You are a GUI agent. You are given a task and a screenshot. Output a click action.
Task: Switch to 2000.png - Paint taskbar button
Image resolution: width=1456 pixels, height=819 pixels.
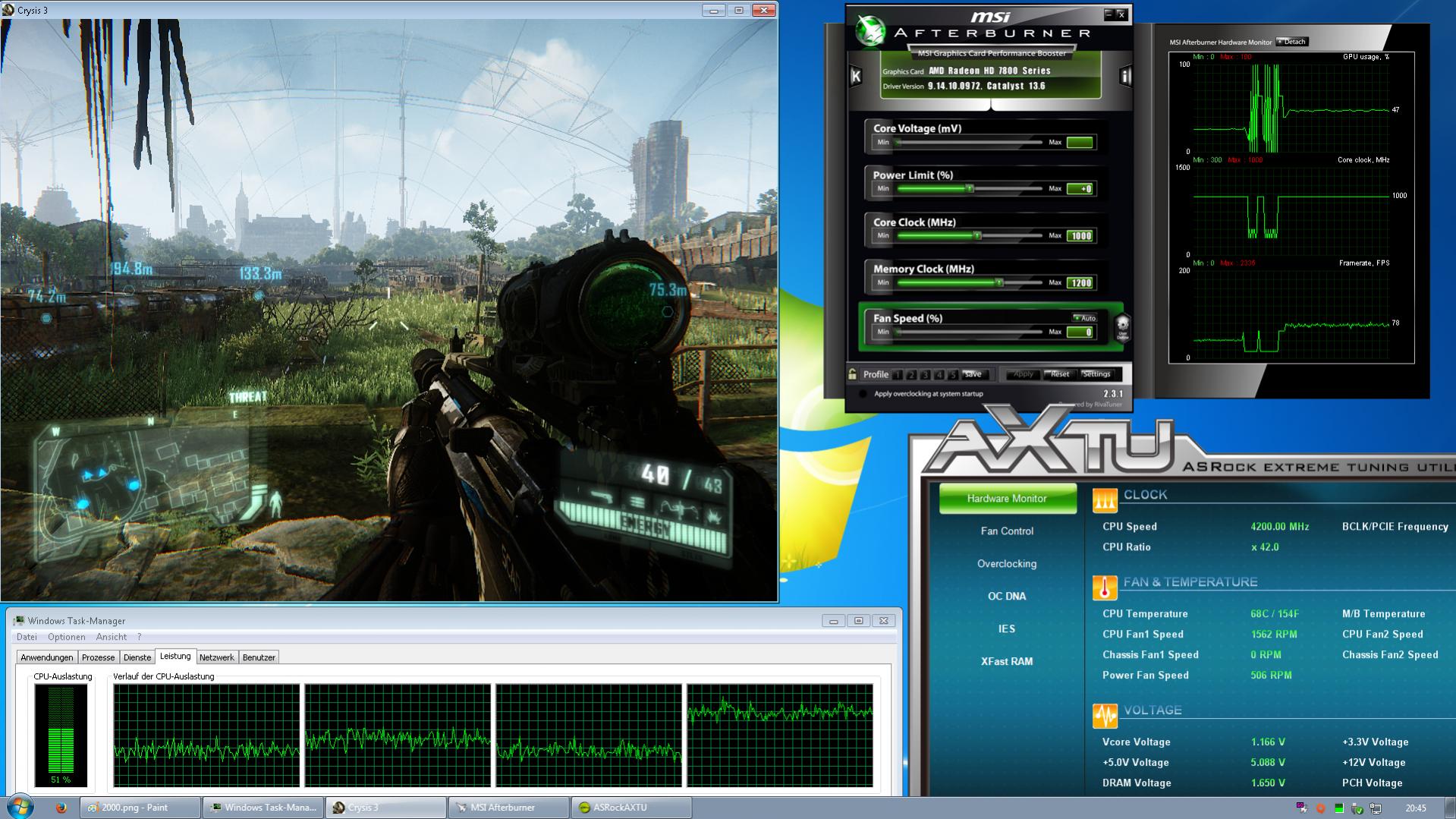(140, 808)
